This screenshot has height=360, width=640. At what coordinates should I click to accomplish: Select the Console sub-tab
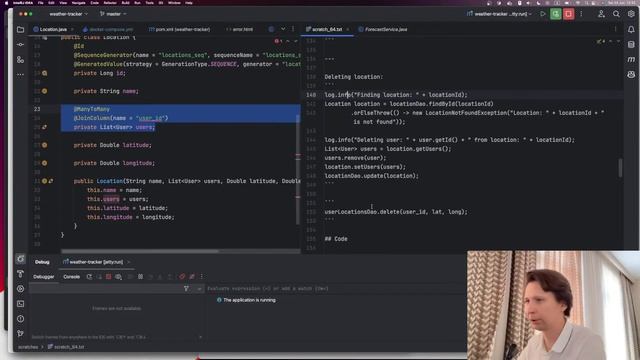point(71,277)
